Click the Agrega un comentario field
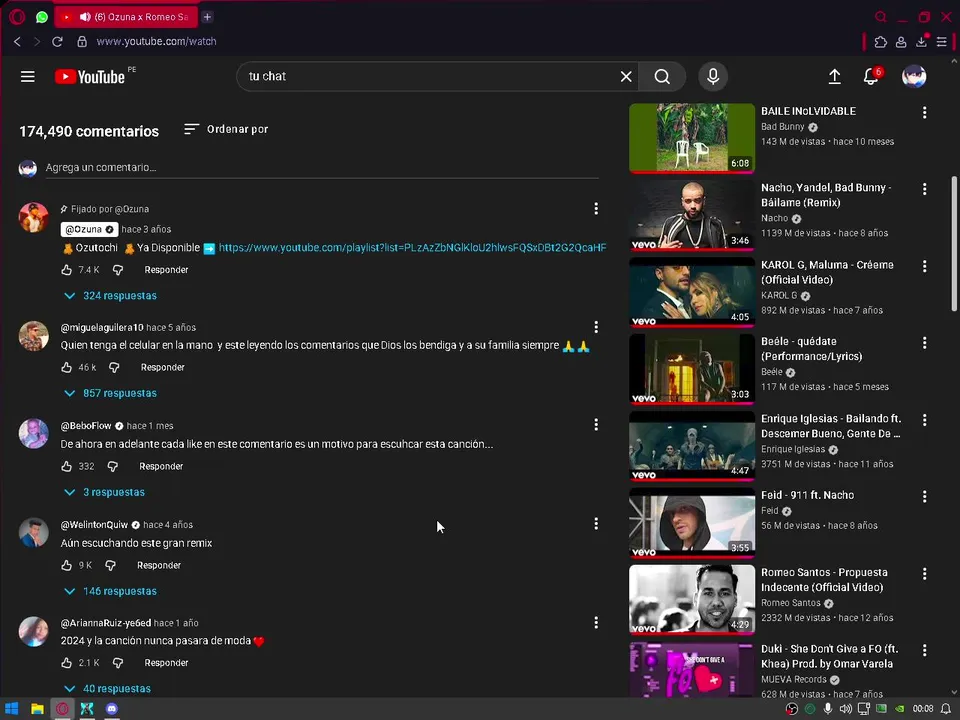The width and height of the screenshot is (960, 720). (322, 167)
